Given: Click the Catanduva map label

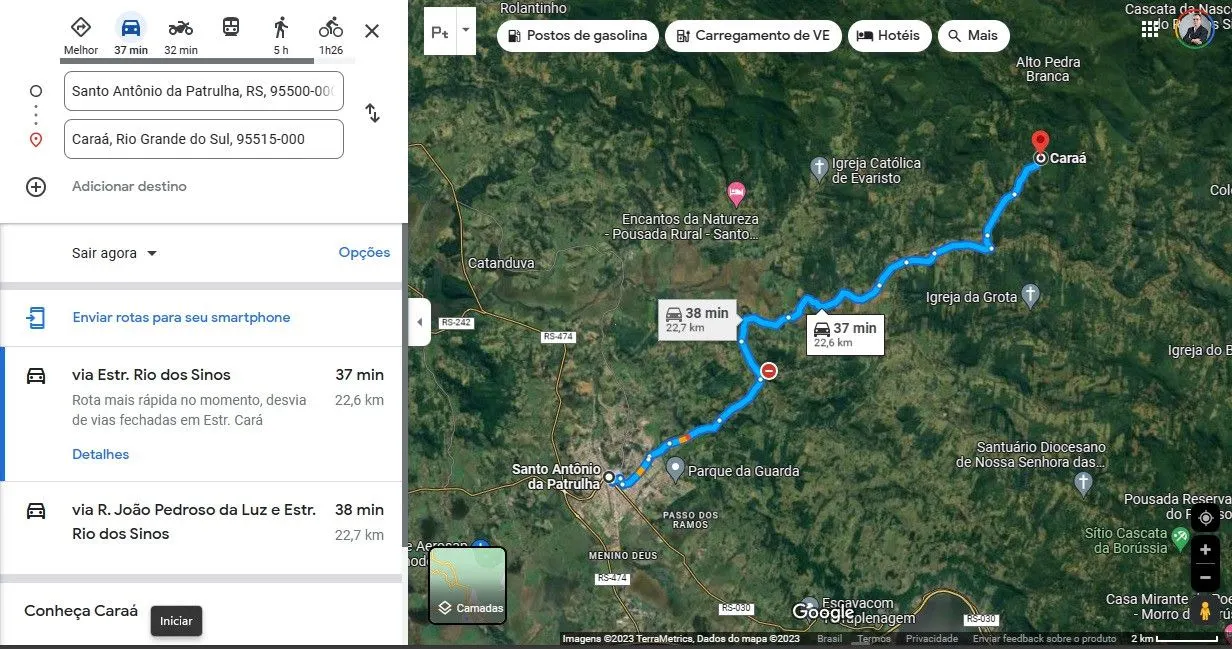Looking at the screenshot, I should tap(501, 263).
